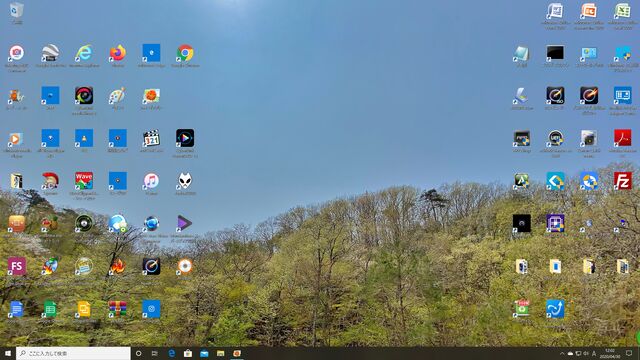The image size is (640, 360).
Task: Open the Microsoft Excel shortcut
Action: (623, 11)
